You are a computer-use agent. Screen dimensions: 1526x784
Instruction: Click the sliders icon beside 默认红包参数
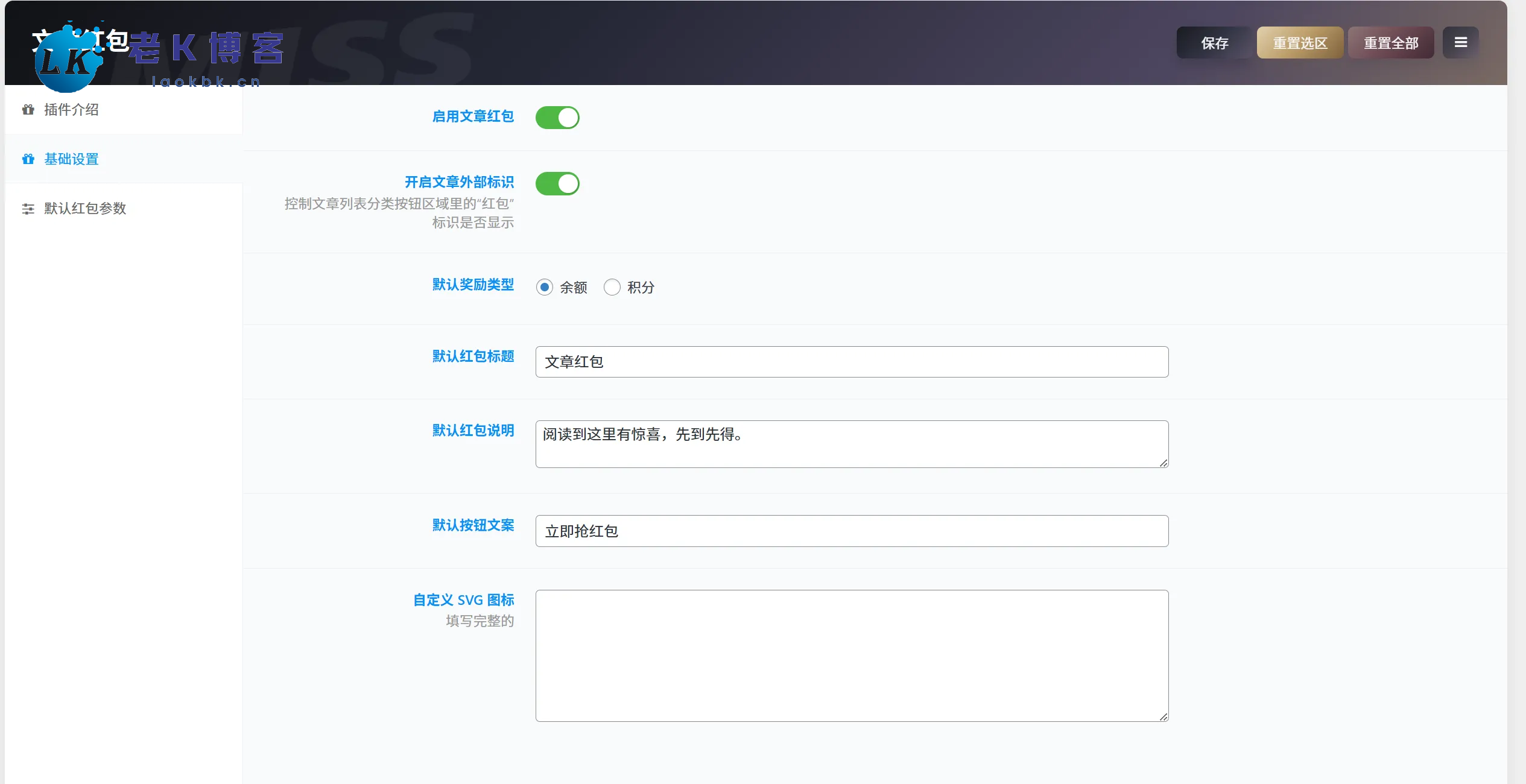28,209
